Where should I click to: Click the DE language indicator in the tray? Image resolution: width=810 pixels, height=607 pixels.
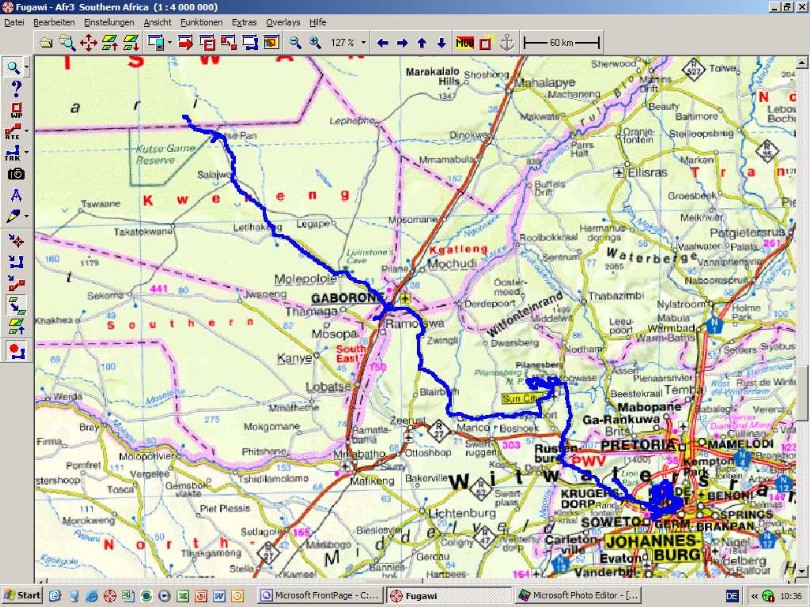[x=732, y=596]
